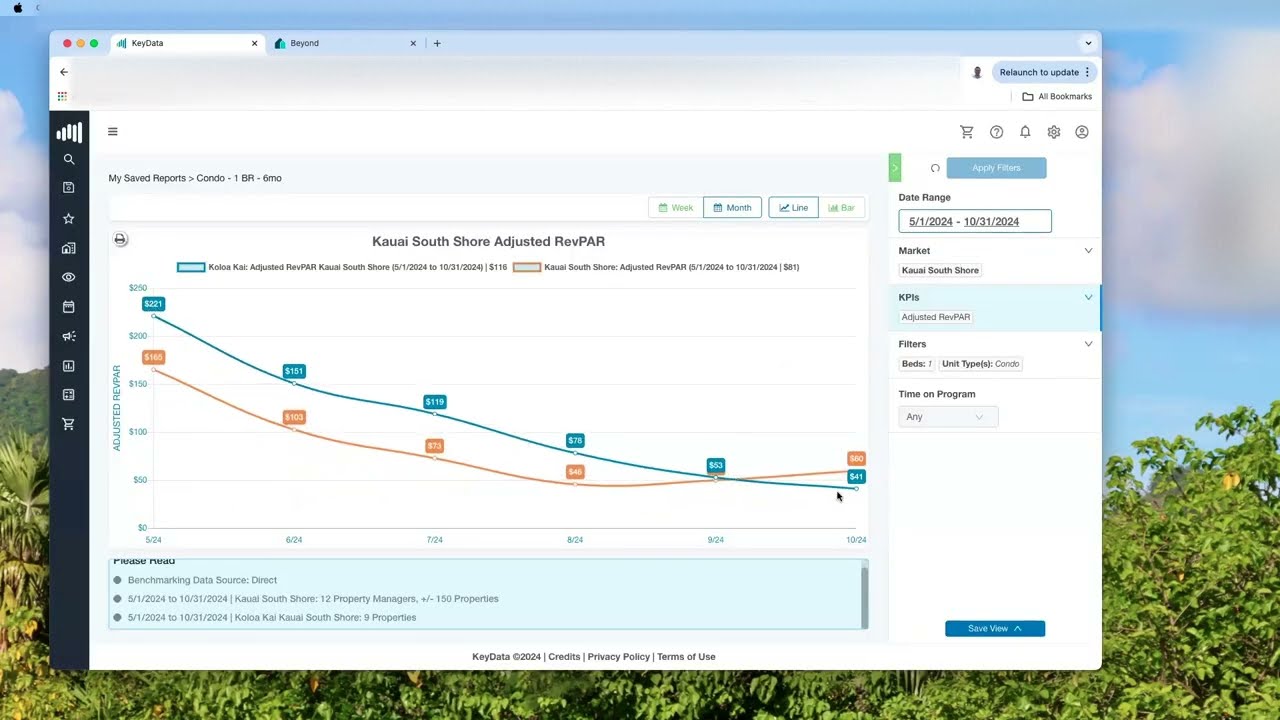
Task: Click the $165 orange data label
Action: pos(153,357)
